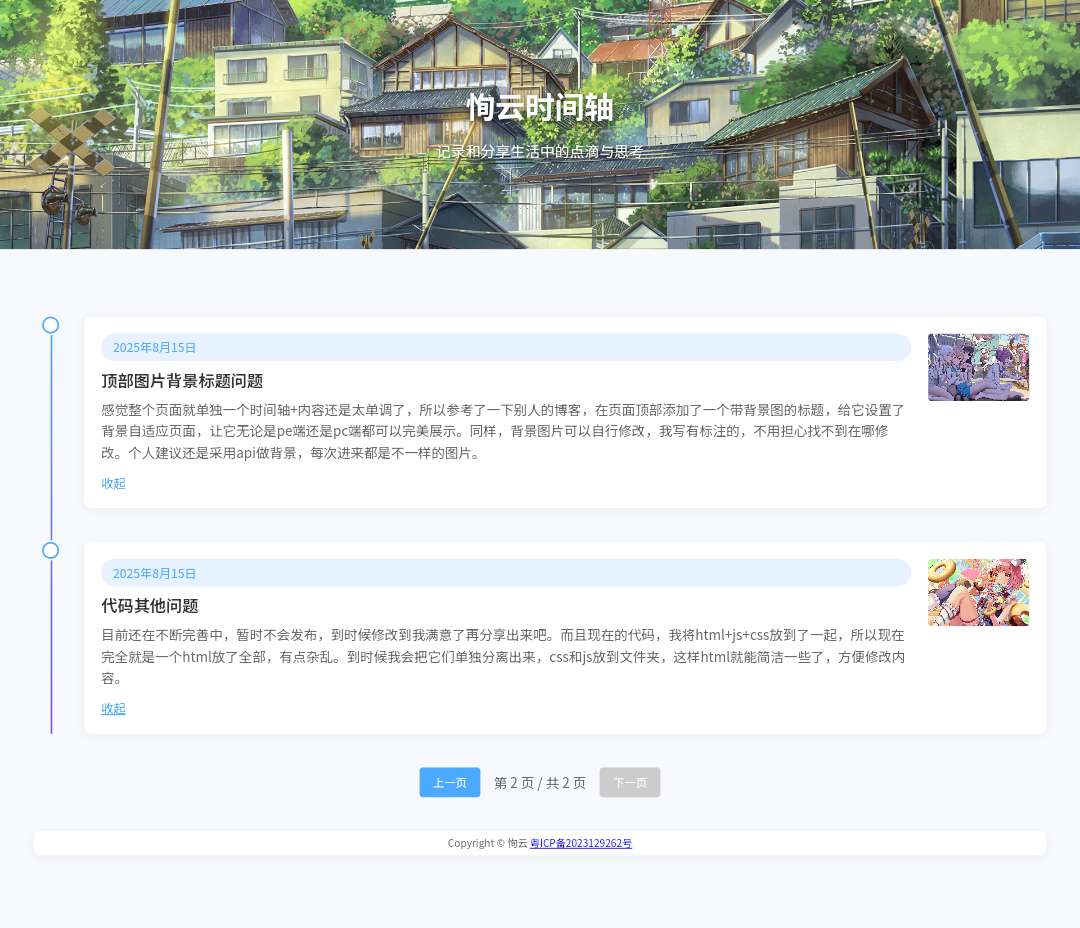This screenshot has width=1080, height=928.
Task: Click the 第 2 页 / 共 2 页 page indicator
Action: pyautogui.click(x=540, y=782)
